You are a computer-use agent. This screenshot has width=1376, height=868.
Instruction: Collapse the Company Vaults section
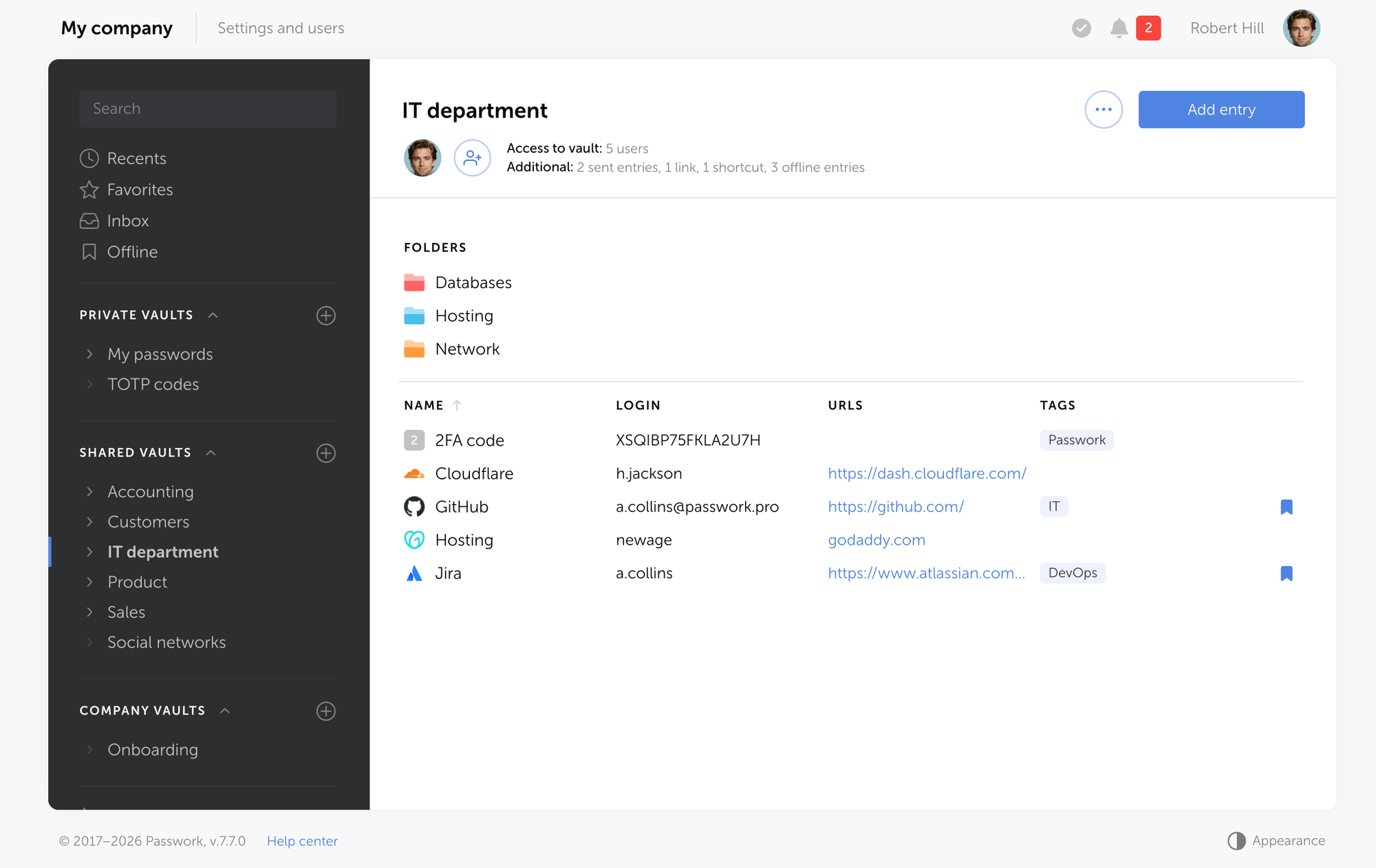tap(225, 710)
